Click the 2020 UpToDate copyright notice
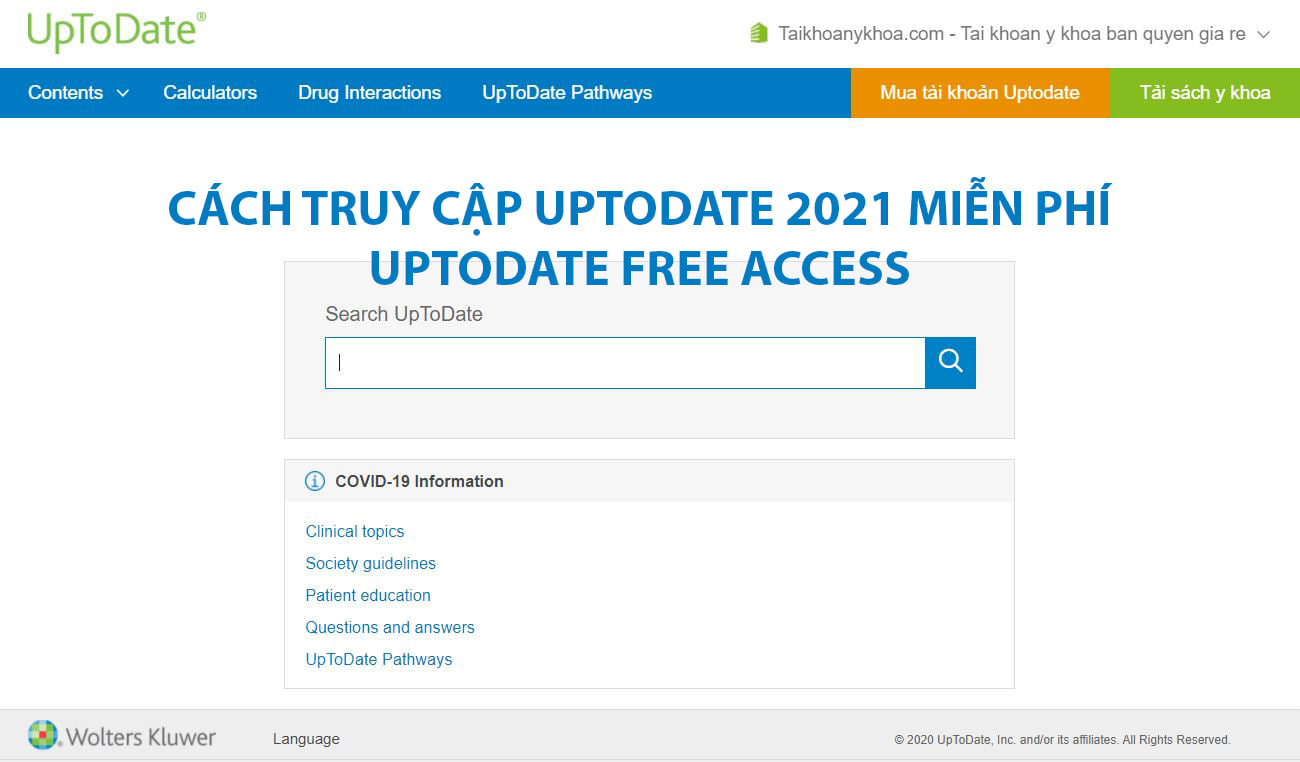The width and height of the screenshot is (1300, 762). click(x=1062, y=740)
